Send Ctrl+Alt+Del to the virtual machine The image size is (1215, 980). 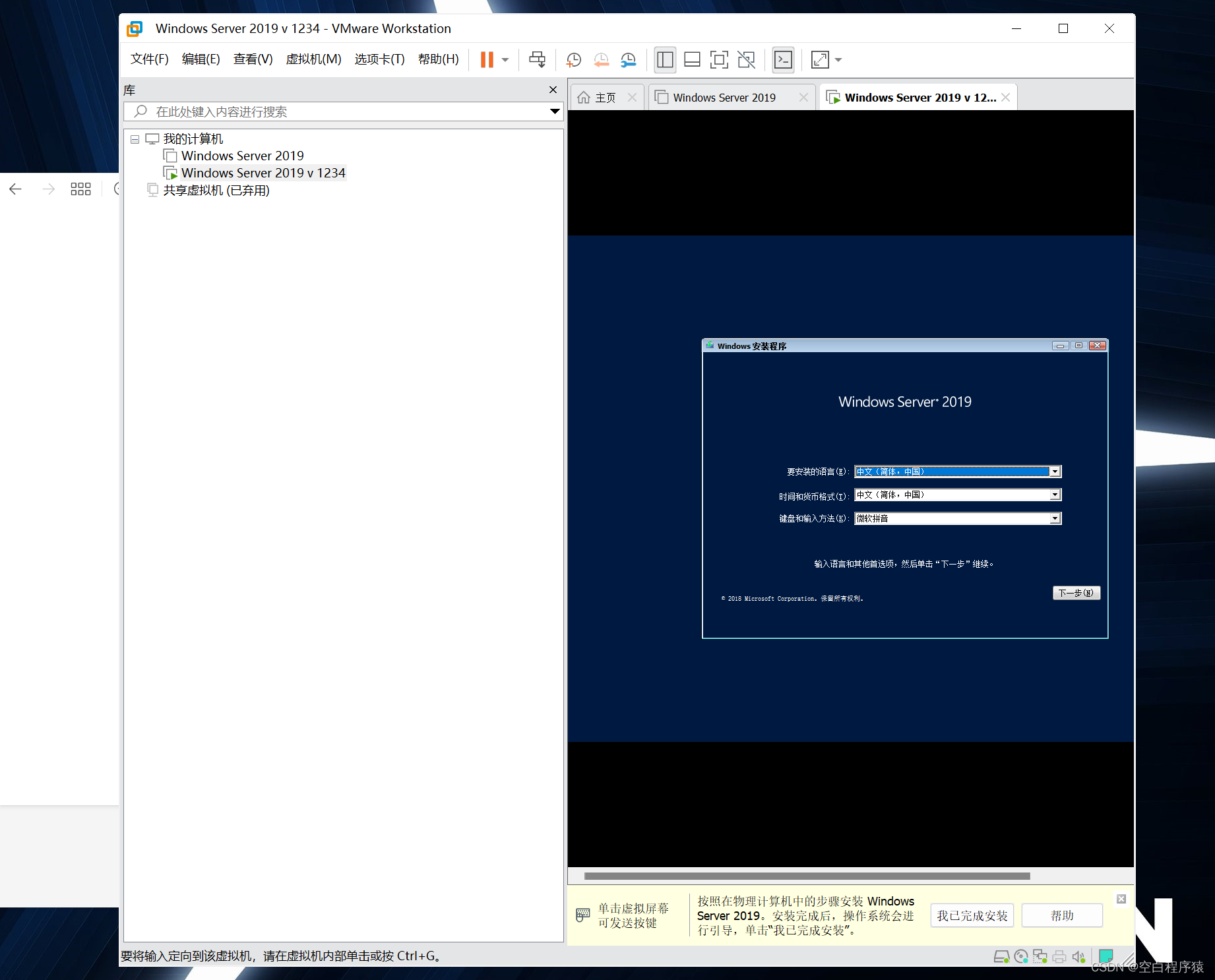pos(538,60)
